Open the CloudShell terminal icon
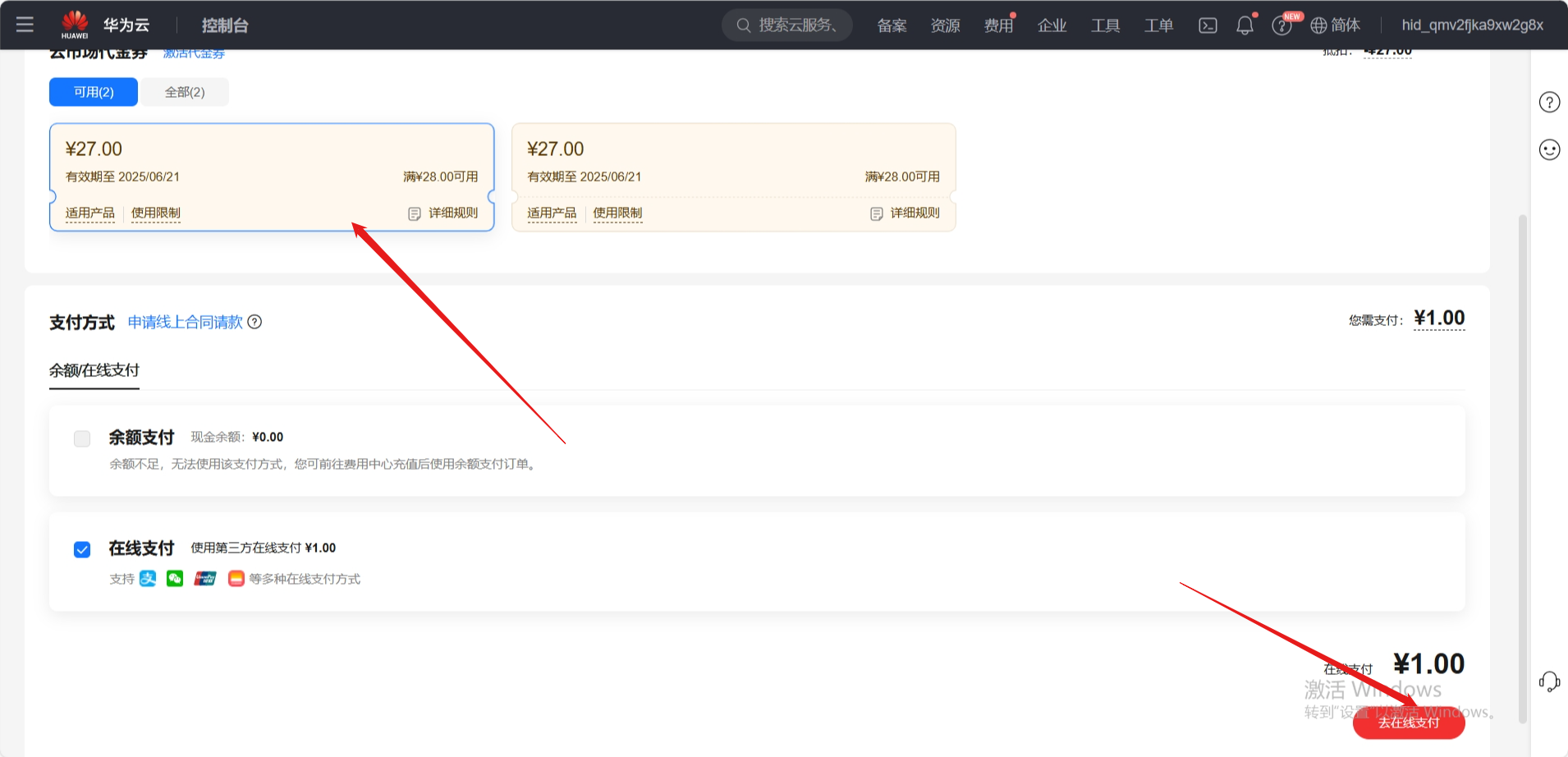This screenshot has width=1568, height=757. click(x=1208, y=25)
